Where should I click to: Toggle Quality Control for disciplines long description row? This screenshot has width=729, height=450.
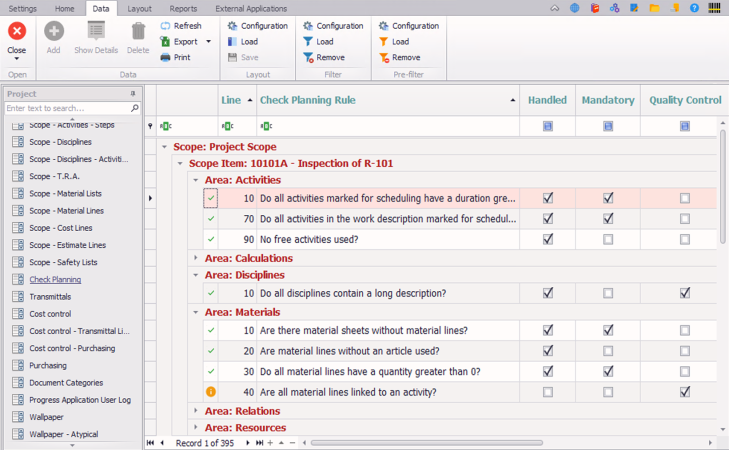point(685,293)
